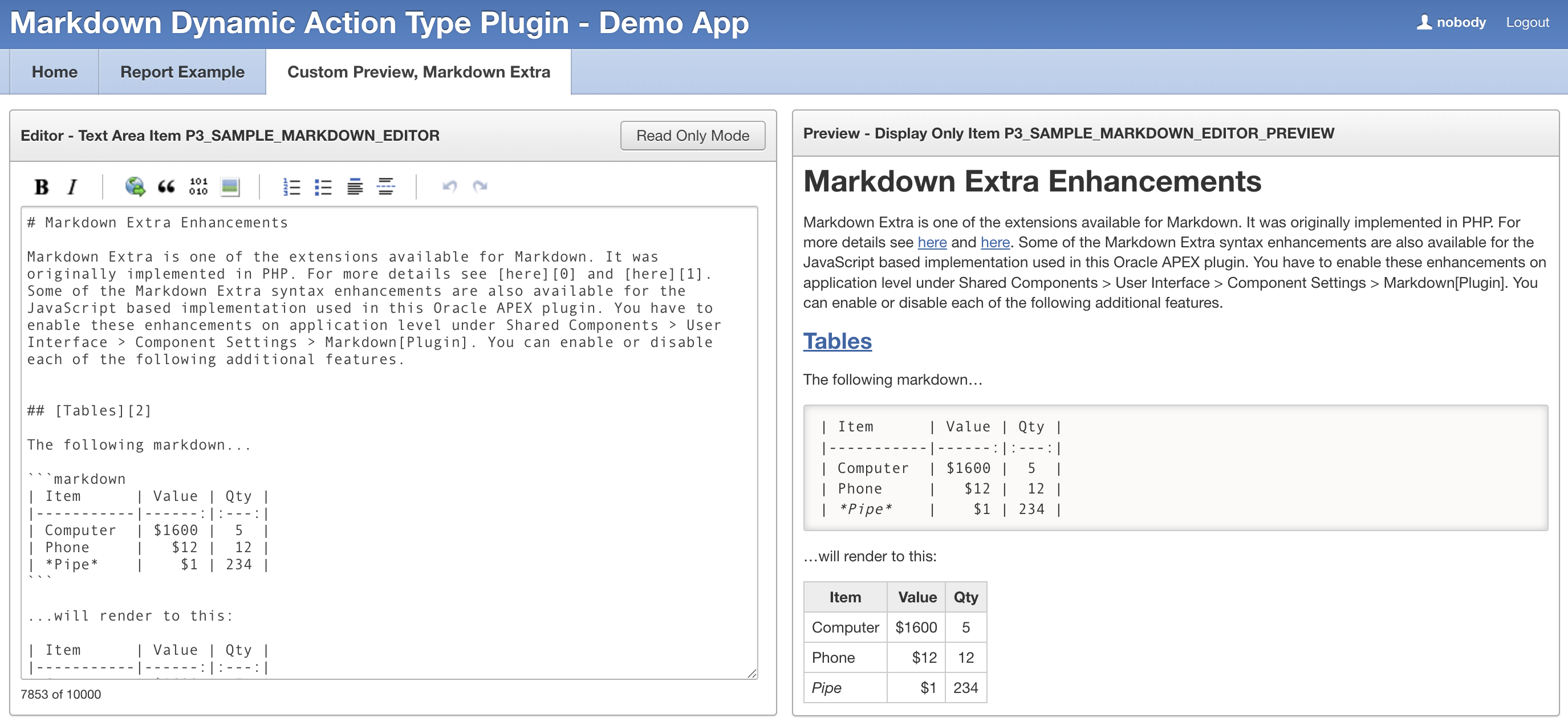Viewport: 1568px width, 726px height.
Task: Enable Read Only Mode
Action: (693, 135)
